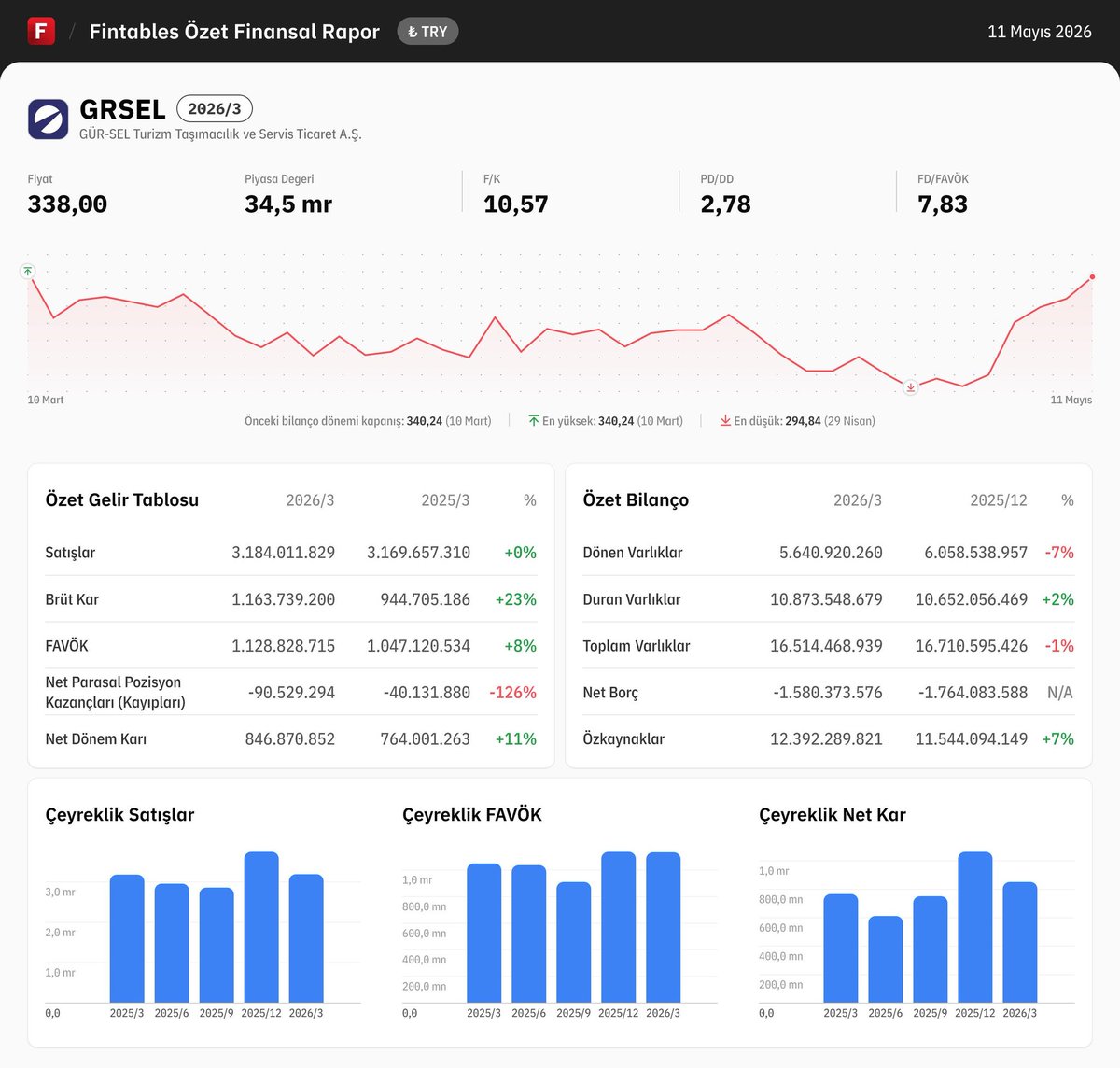Image resolution: width=1120 pixels, height=1068 pixels.
Task: Click the Önceki bilanço dönemi kapanış text
Action: click(368, 421)
